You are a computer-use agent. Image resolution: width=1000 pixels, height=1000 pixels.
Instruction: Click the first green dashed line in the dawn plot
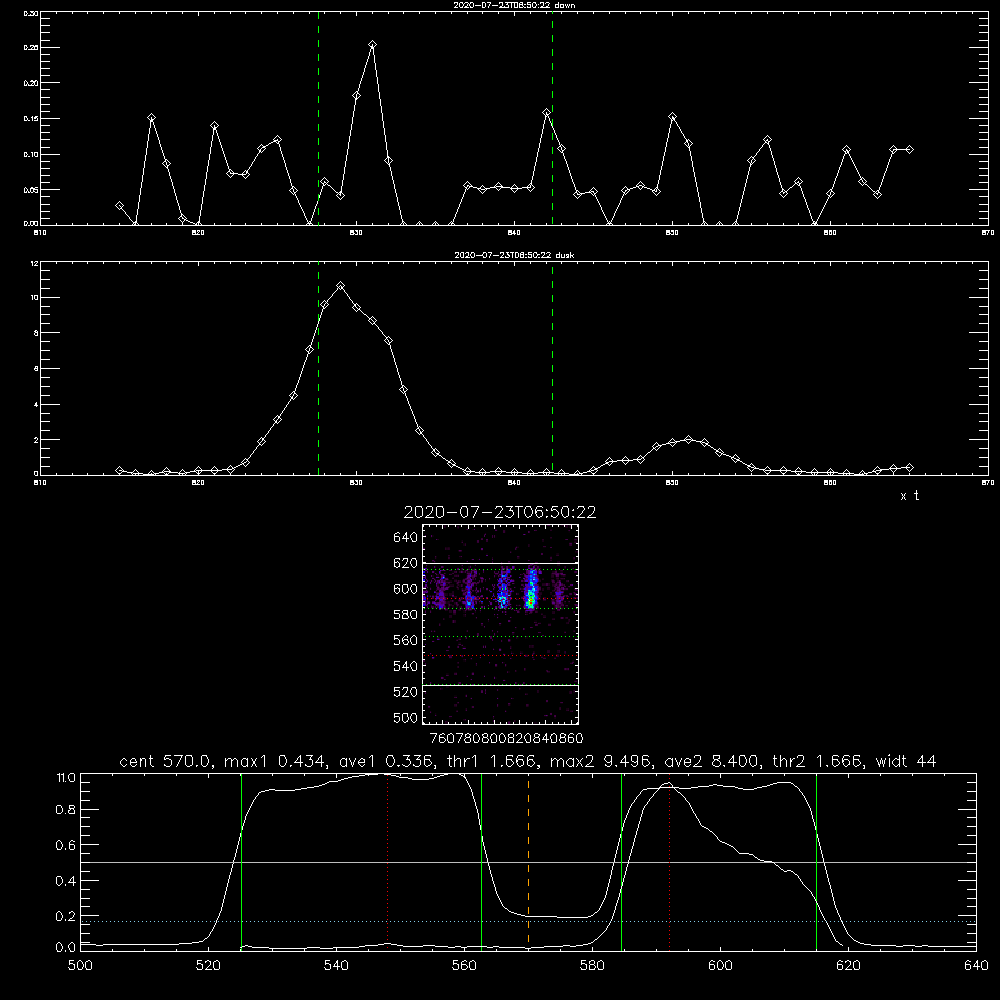318,118
